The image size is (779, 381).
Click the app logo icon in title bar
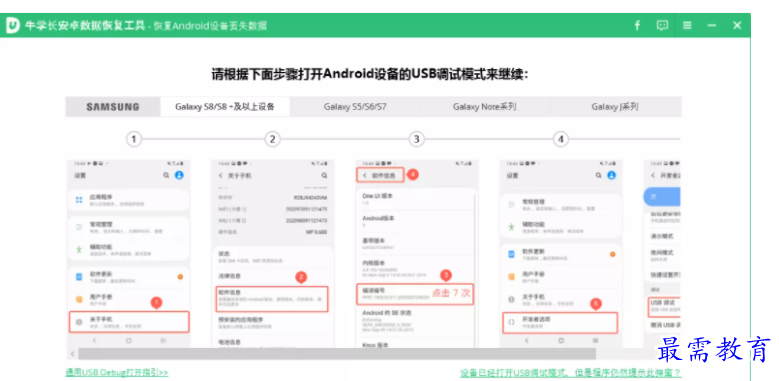[13, 25]
